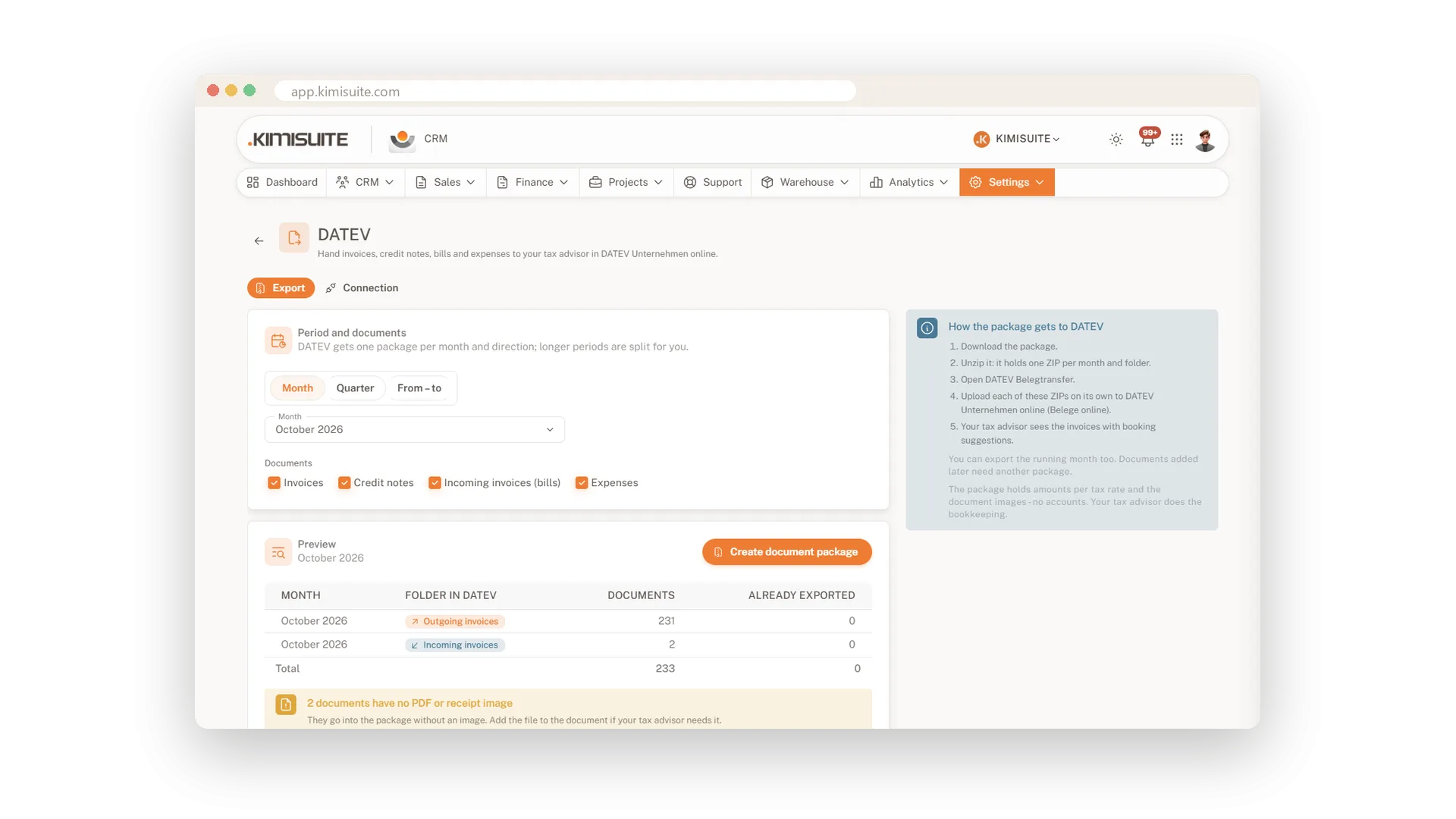Click the ALREADY EXPORTED column header

tap(802, 596)
